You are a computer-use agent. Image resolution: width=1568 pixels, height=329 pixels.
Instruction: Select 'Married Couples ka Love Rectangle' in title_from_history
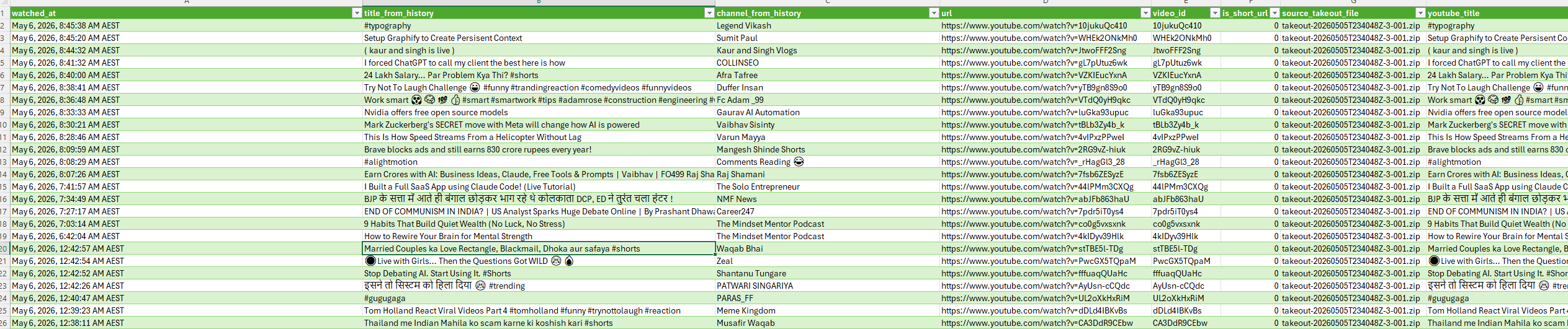pyautogui.click(x=539, y=248)
